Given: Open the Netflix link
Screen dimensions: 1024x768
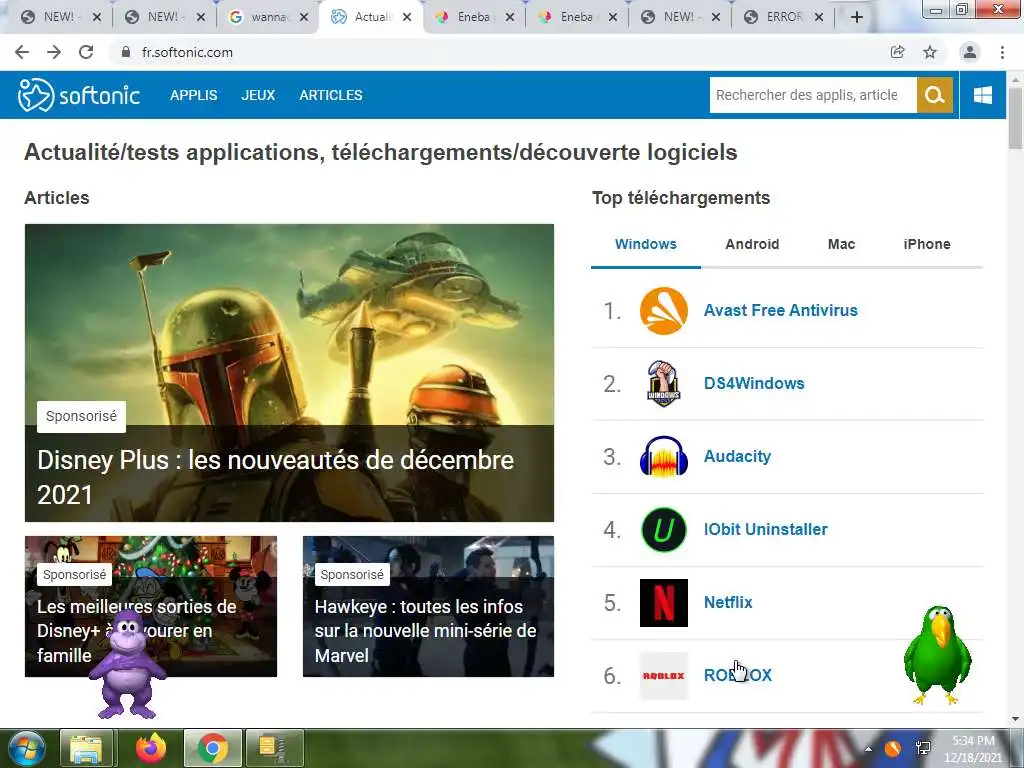Looking at the screenshot, I should pyautogui.click(x=728, y=603).
